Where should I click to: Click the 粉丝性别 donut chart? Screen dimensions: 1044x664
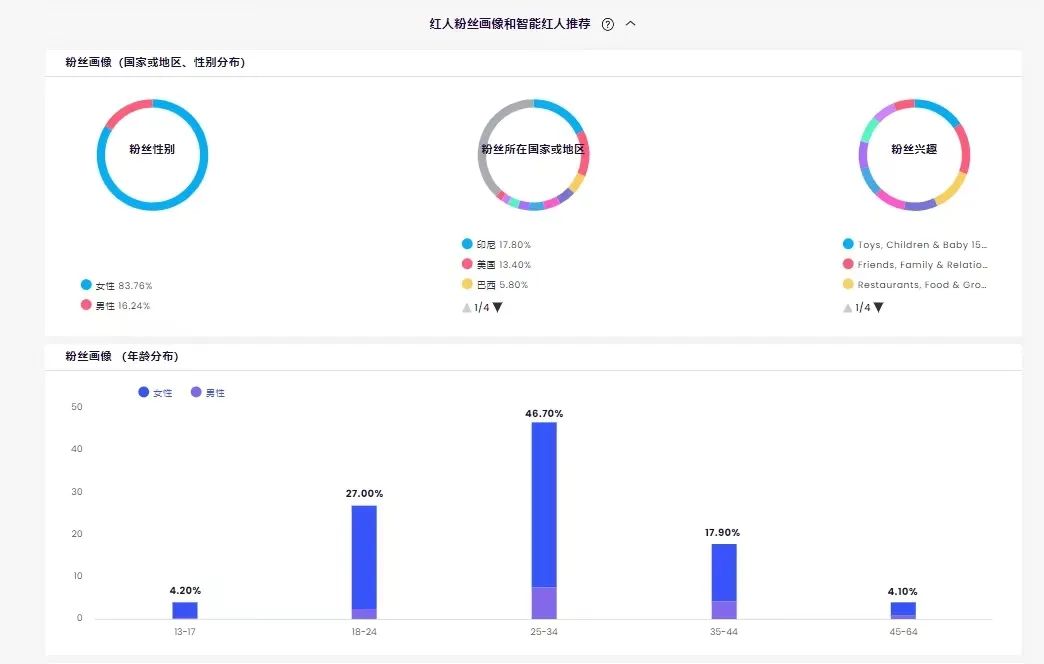click(x=152, y=155)
